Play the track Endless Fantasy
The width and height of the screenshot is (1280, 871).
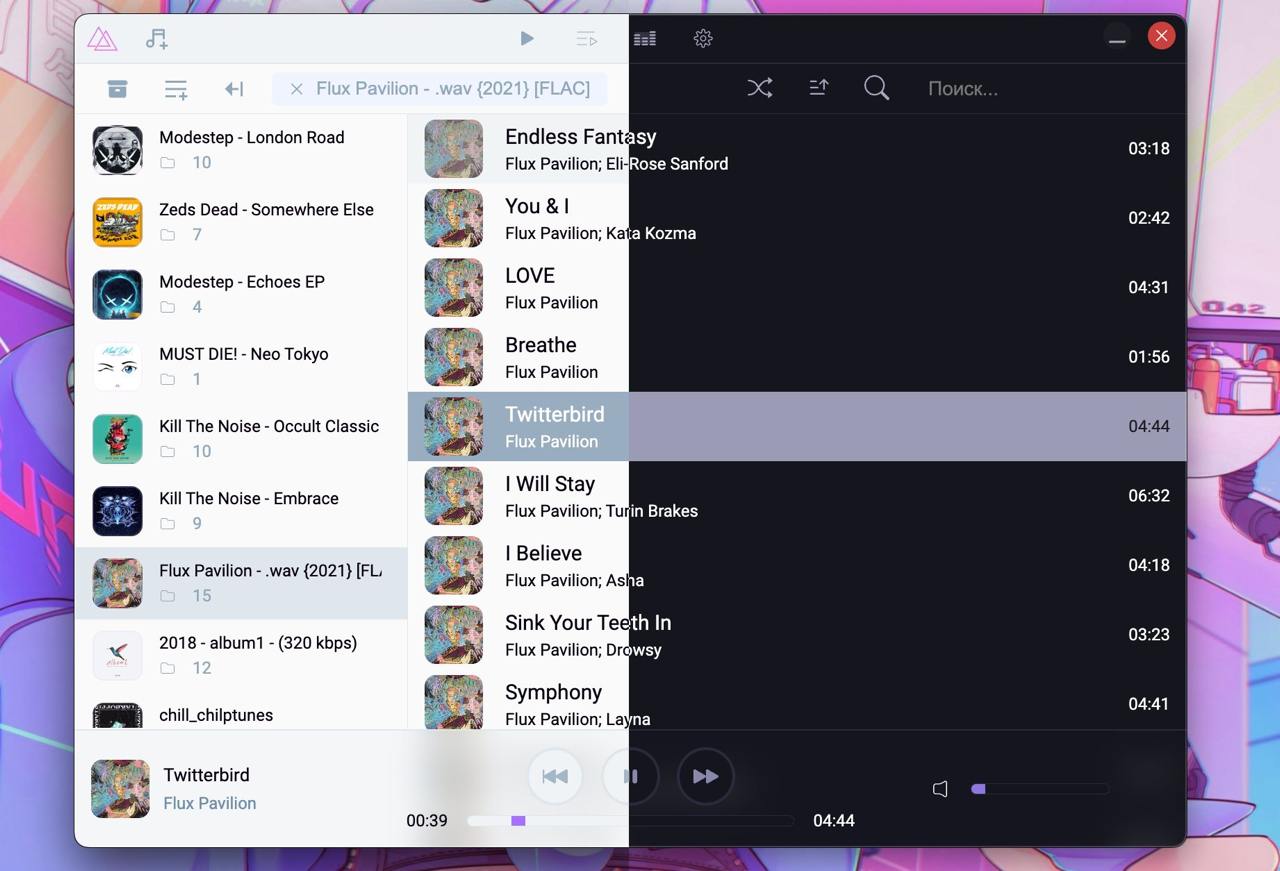[x=797, y=149]
